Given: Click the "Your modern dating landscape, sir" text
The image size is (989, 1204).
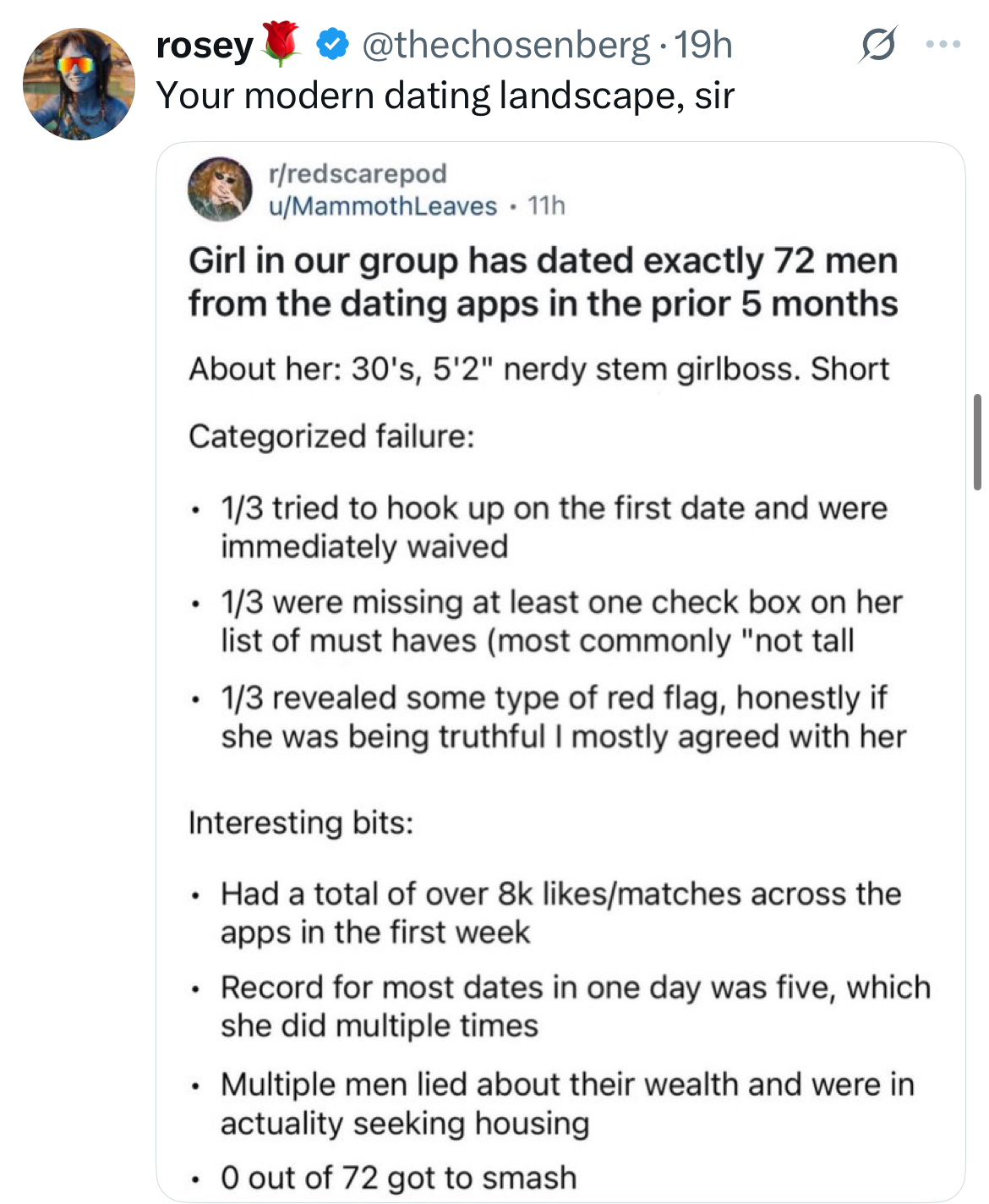Looking at the screenshot, I should (445, 96).
